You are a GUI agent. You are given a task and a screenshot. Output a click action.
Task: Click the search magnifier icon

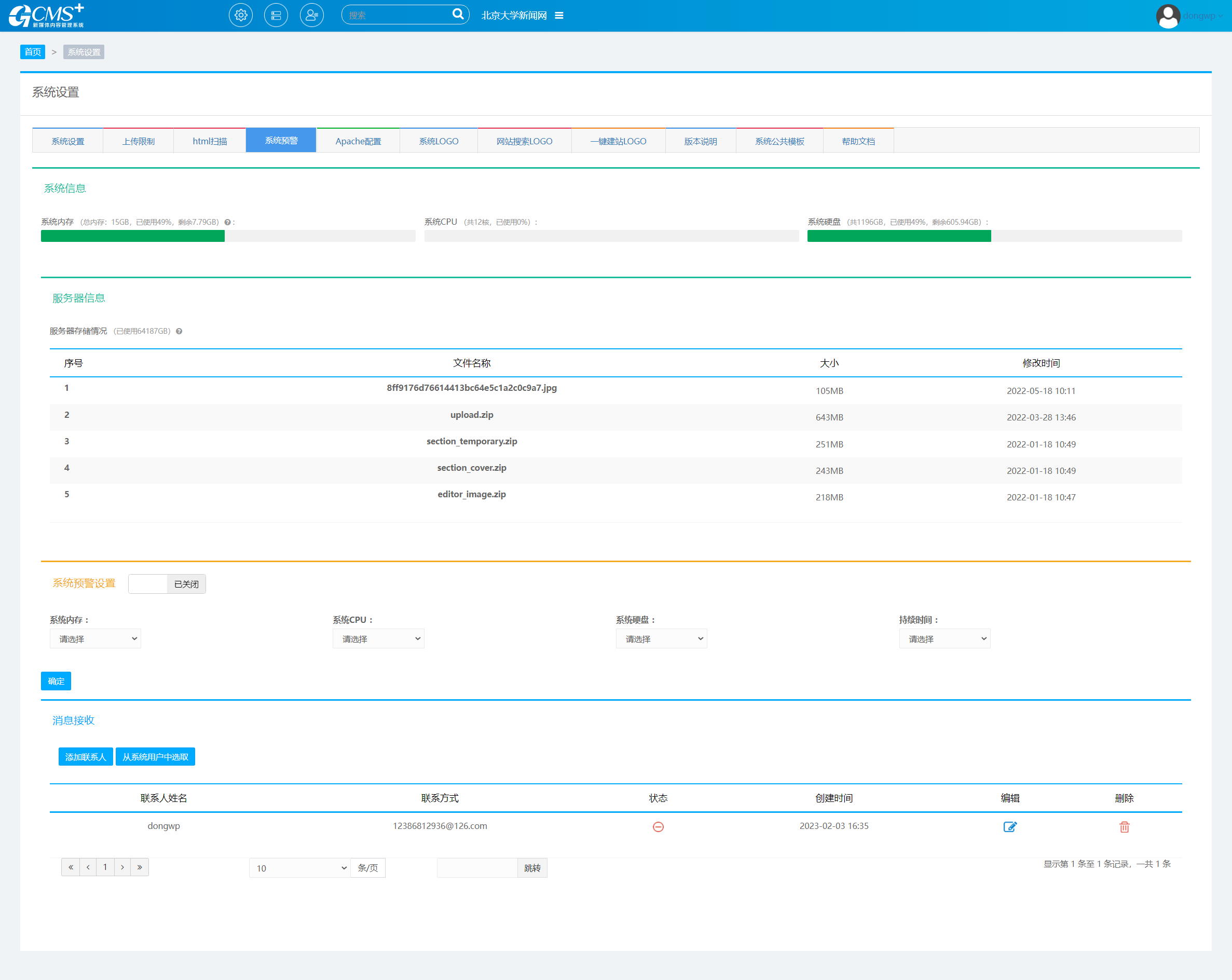click(x=458, y=15)
